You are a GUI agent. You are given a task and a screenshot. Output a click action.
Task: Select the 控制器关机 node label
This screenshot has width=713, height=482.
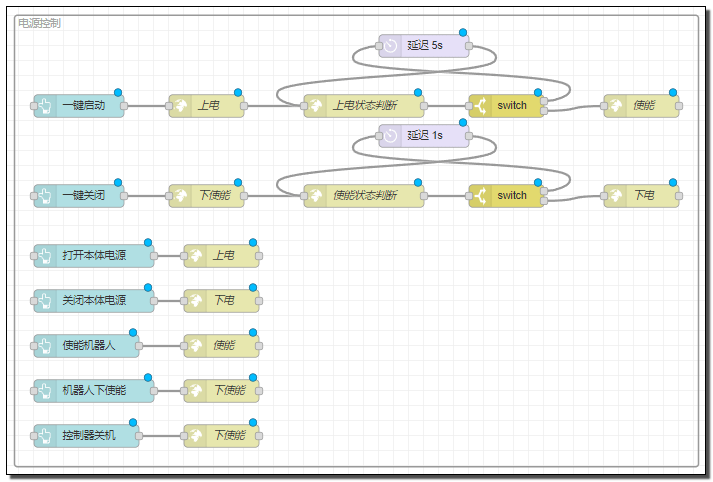click(89, 436)
